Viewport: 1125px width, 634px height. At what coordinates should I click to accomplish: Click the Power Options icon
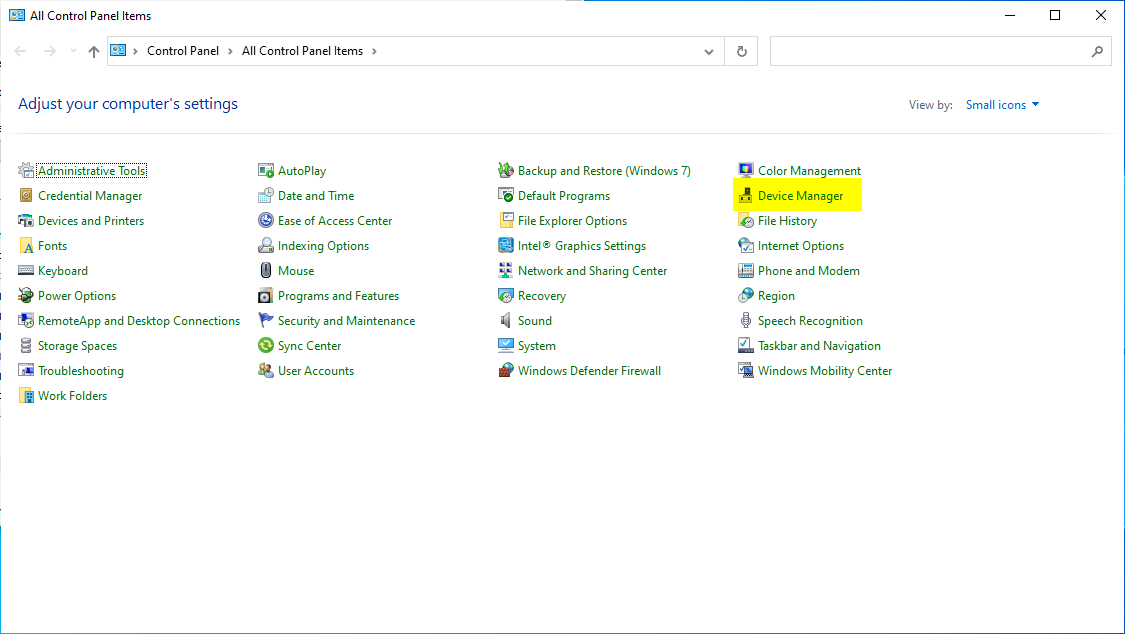pyautogui.click(x=26, y=295)
